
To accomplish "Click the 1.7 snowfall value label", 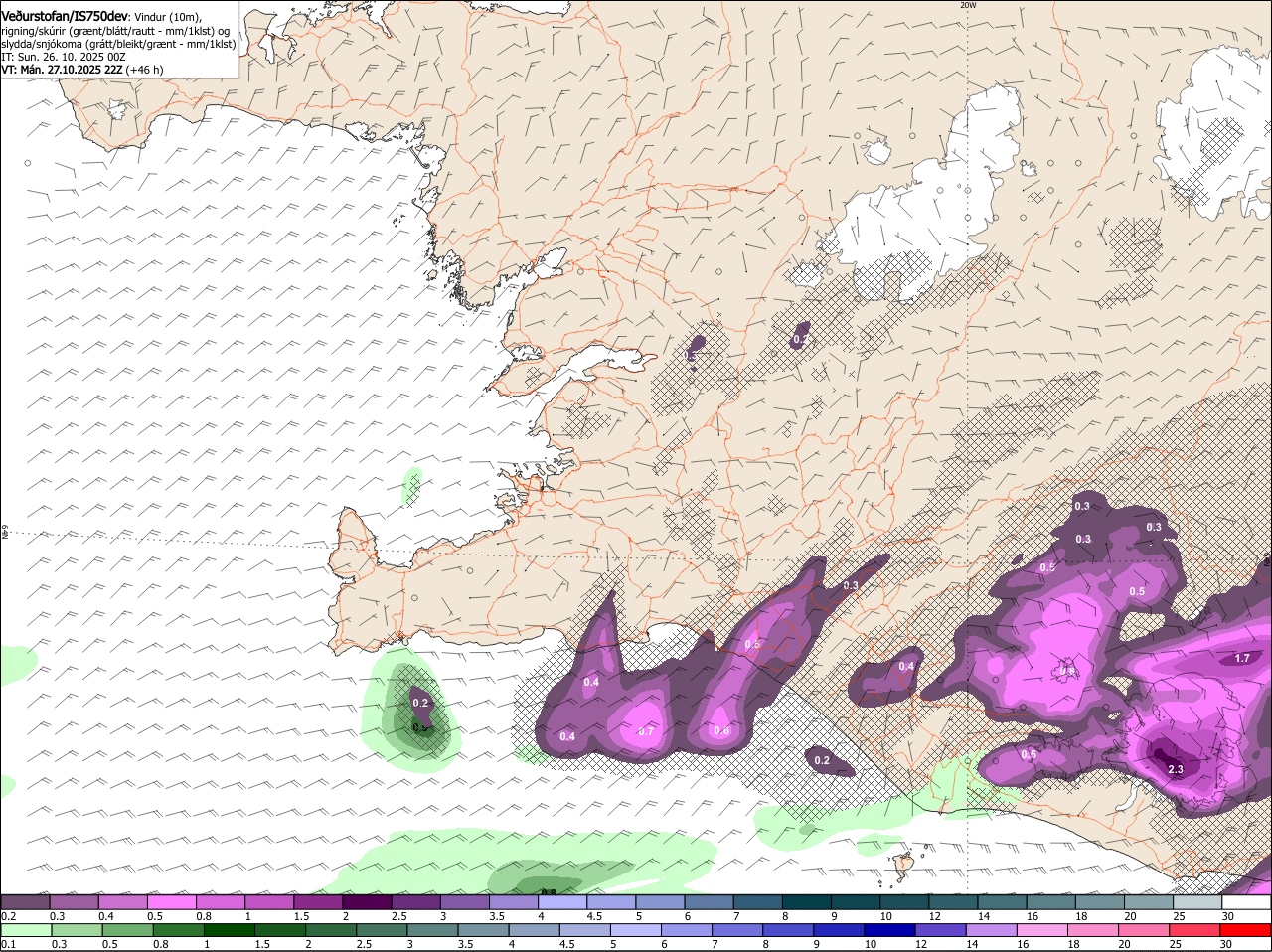I will click(x=1242, y=658).
